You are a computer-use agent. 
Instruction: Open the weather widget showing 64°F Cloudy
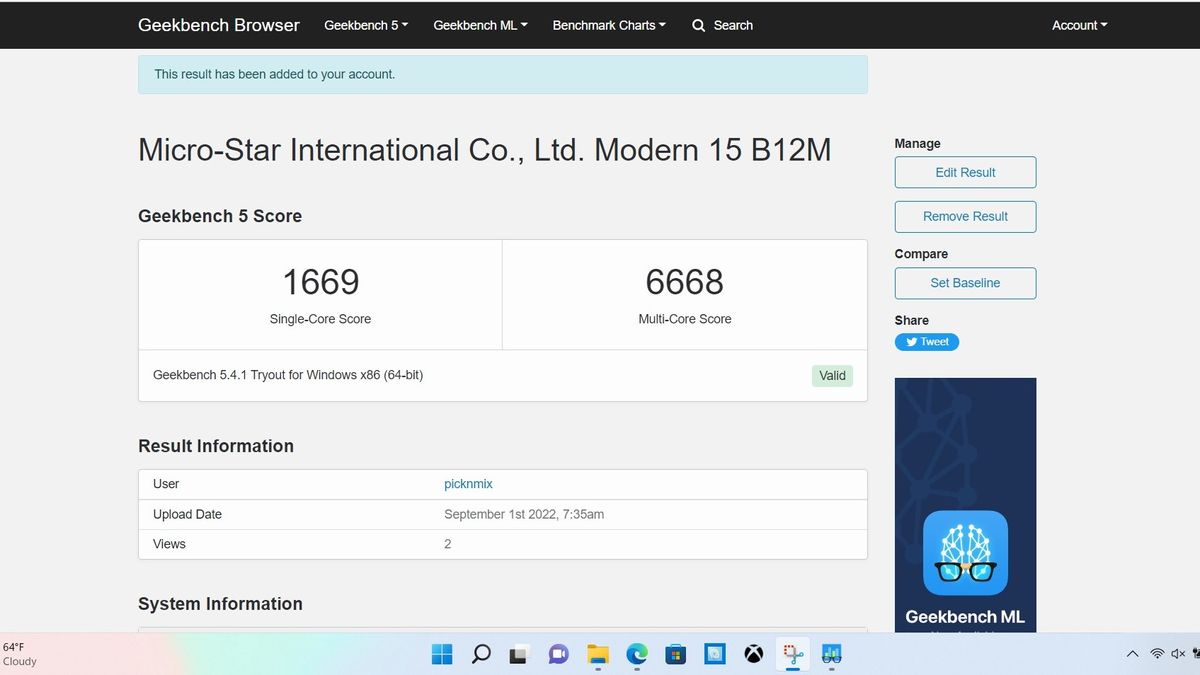pos(20,654)
